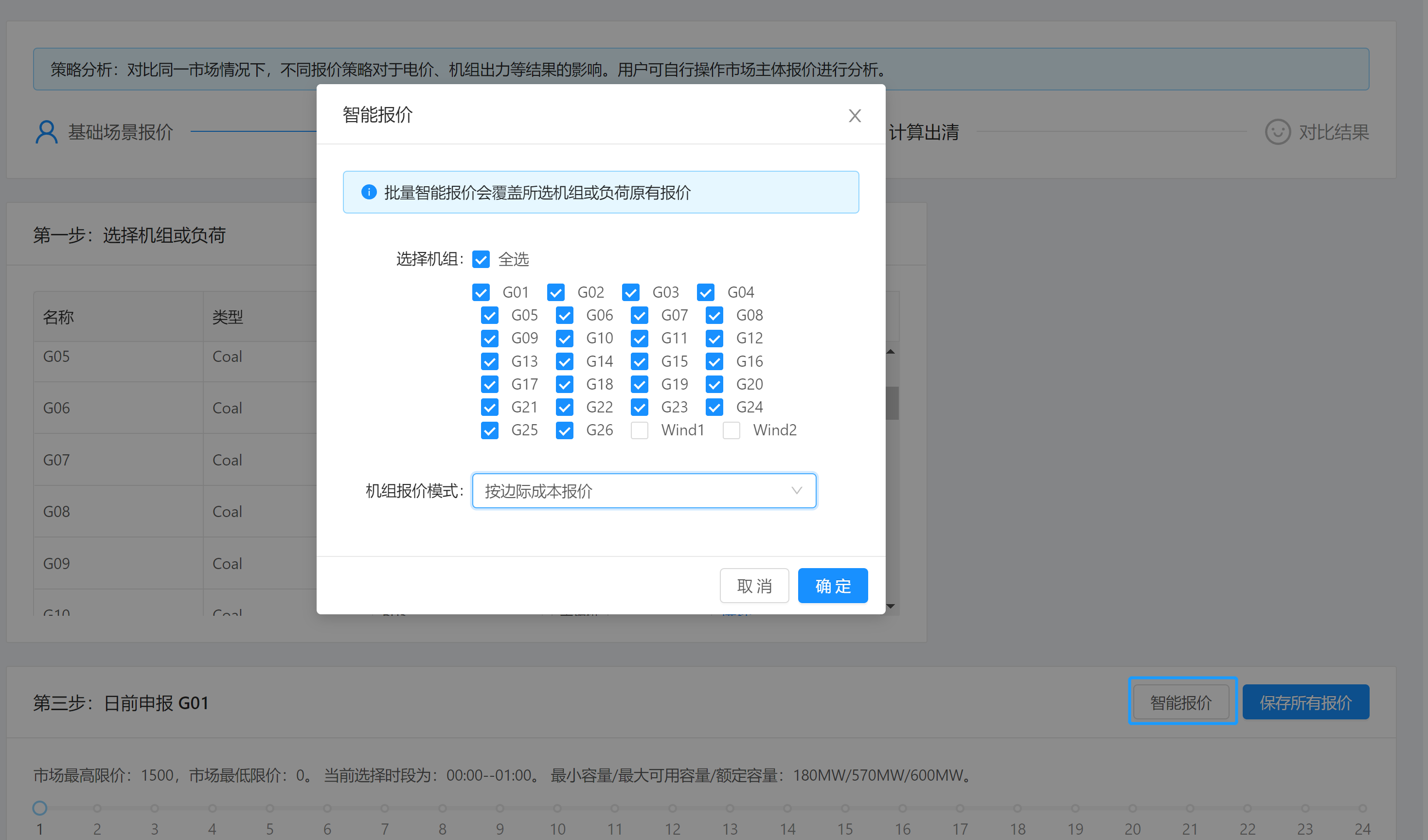This screenshot has height=840, width=1428.
Task: Uncheck the G15 unit checkbox
Action: (639, 361)
